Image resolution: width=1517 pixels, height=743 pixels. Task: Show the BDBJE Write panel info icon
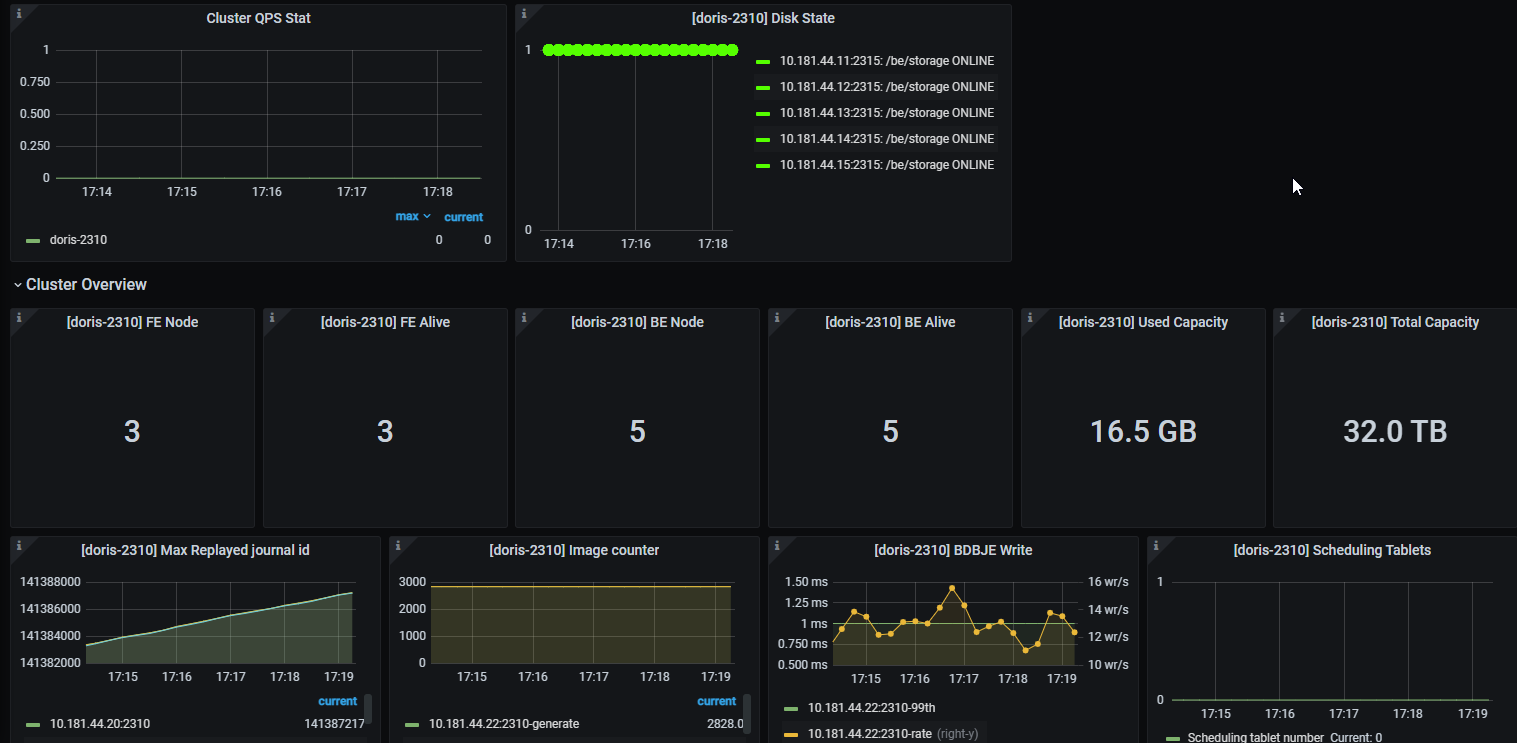(777, 545)
